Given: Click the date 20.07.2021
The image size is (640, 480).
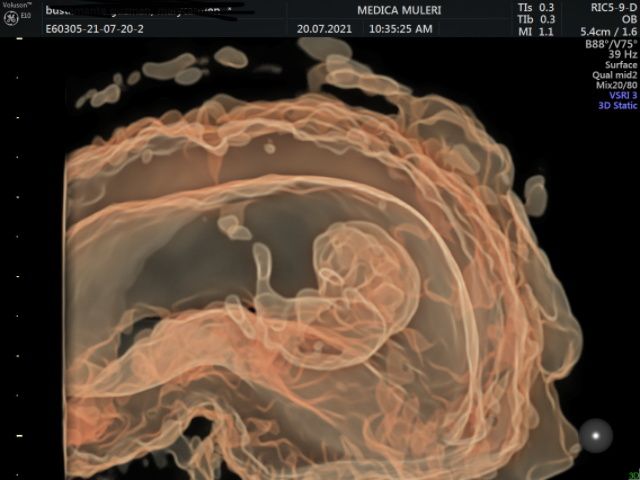Looking at the screenshot, I should [324, 29].
